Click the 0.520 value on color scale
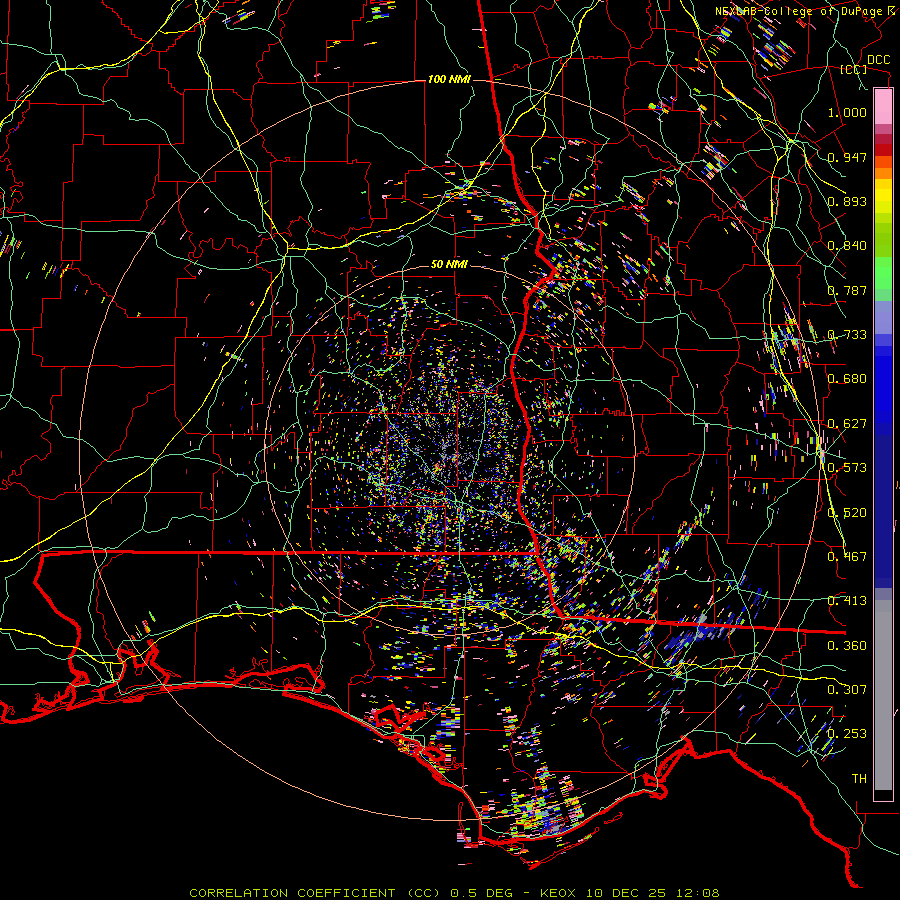900x900 pixels. pos(847,513)
